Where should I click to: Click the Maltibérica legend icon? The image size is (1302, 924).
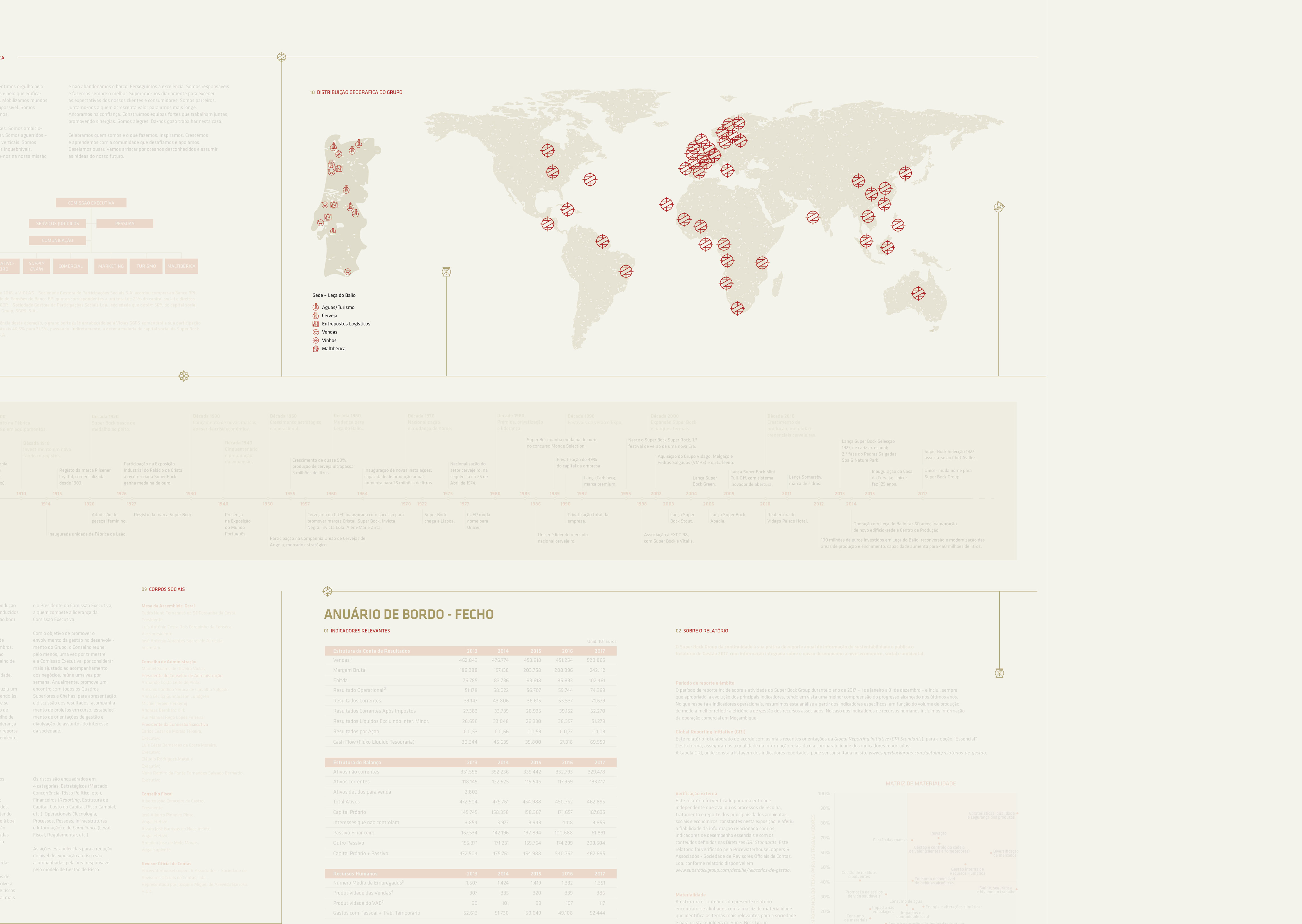point(316,349)
